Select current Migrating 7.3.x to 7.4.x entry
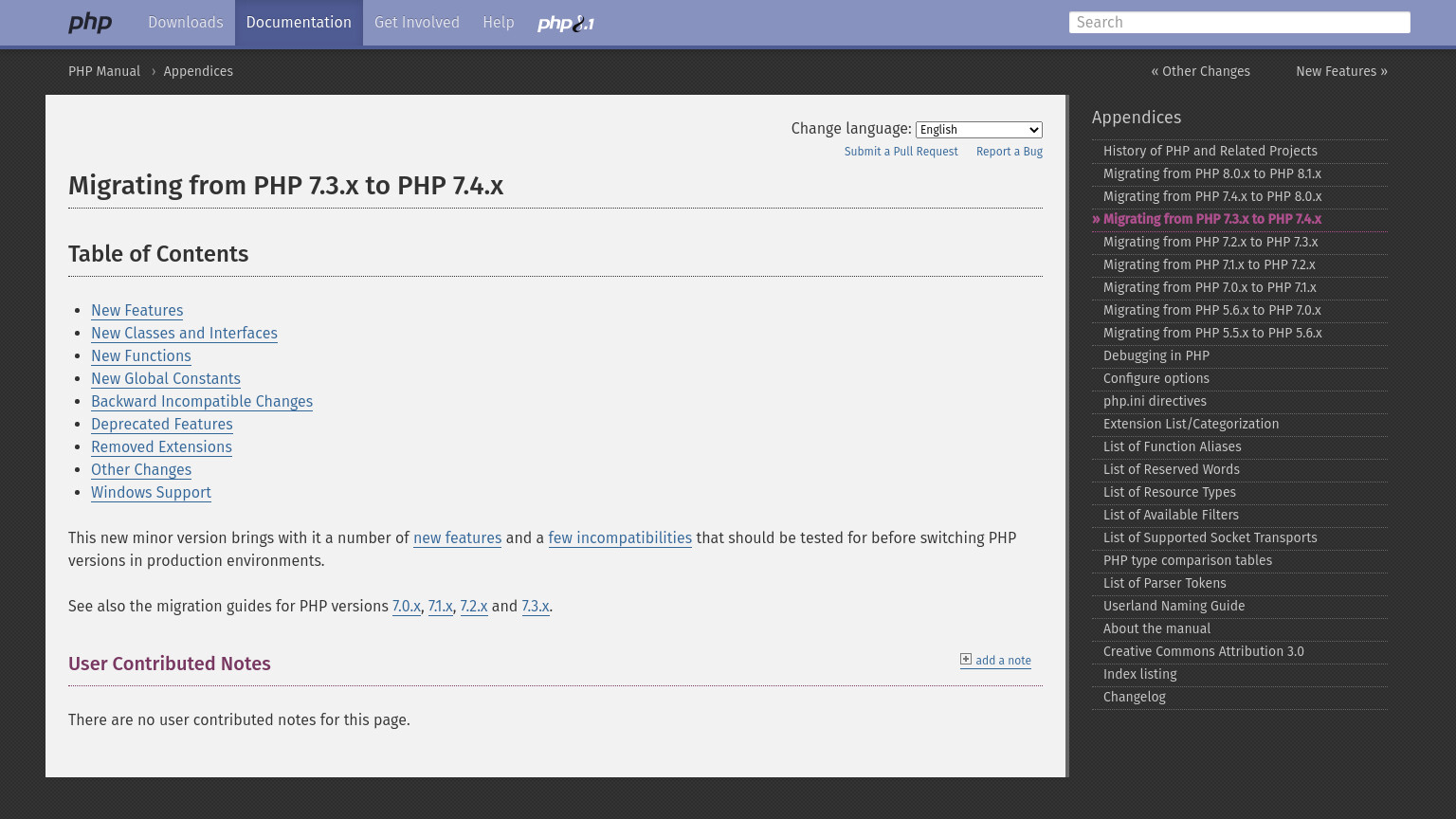This screenshot has height=819, width=1456. [1240, 220]
